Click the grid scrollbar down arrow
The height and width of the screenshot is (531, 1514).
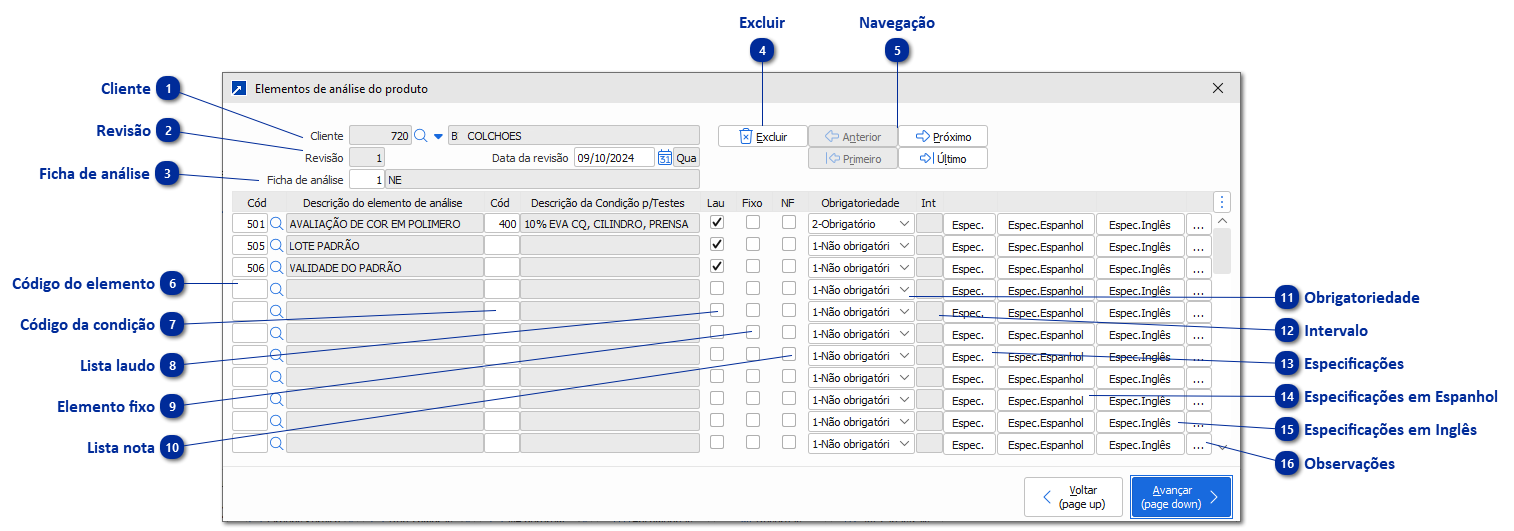coord(1222,447)
